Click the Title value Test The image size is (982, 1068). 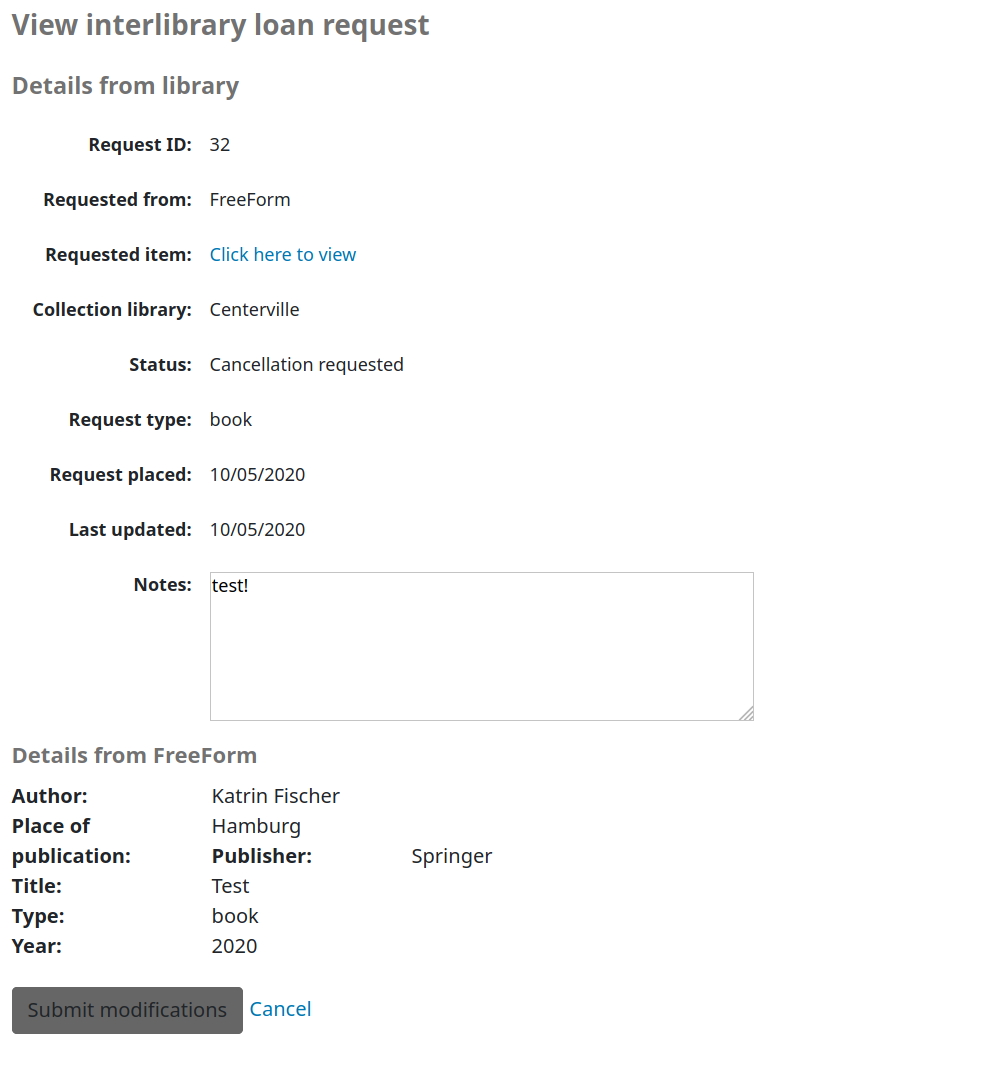click(x=230, y=886)
